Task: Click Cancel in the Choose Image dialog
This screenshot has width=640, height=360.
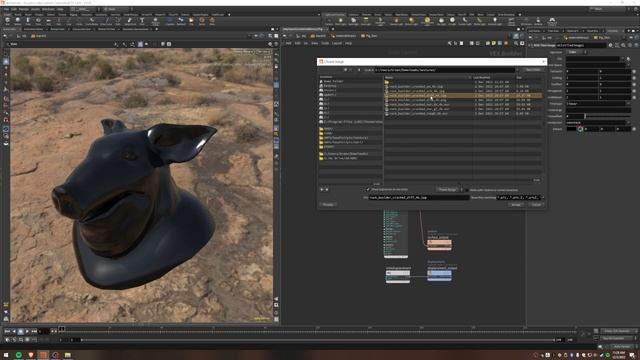Action: coord(536,204)
